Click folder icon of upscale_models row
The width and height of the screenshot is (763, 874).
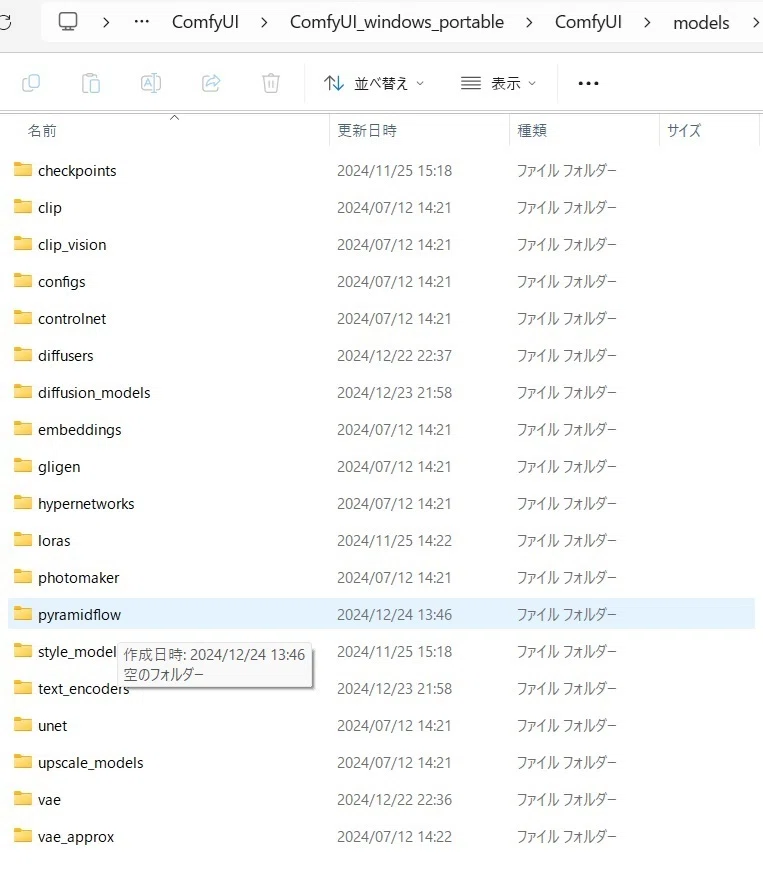click(23, 761)
